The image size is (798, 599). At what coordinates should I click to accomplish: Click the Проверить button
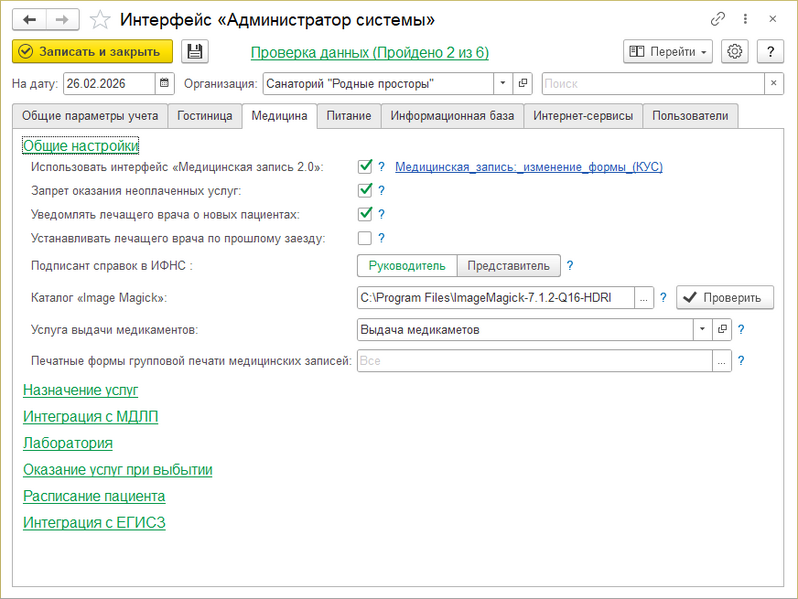pyautogui.click(x=725, y=298)
